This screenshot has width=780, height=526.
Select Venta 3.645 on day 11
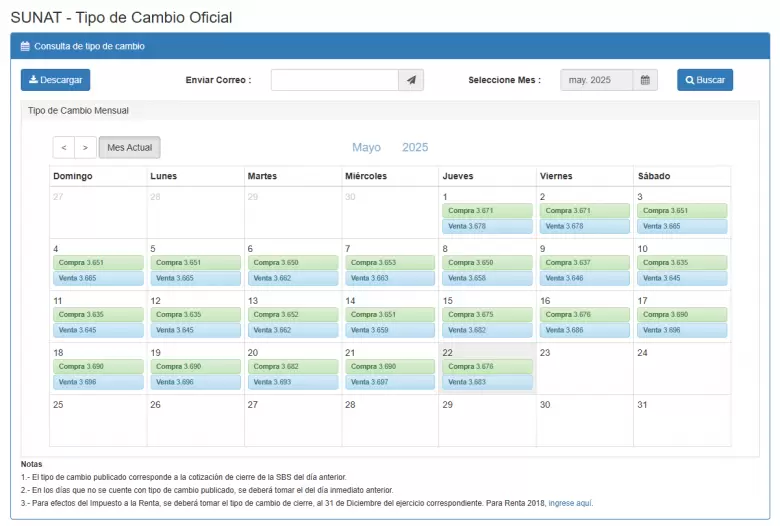coord(98,330)
